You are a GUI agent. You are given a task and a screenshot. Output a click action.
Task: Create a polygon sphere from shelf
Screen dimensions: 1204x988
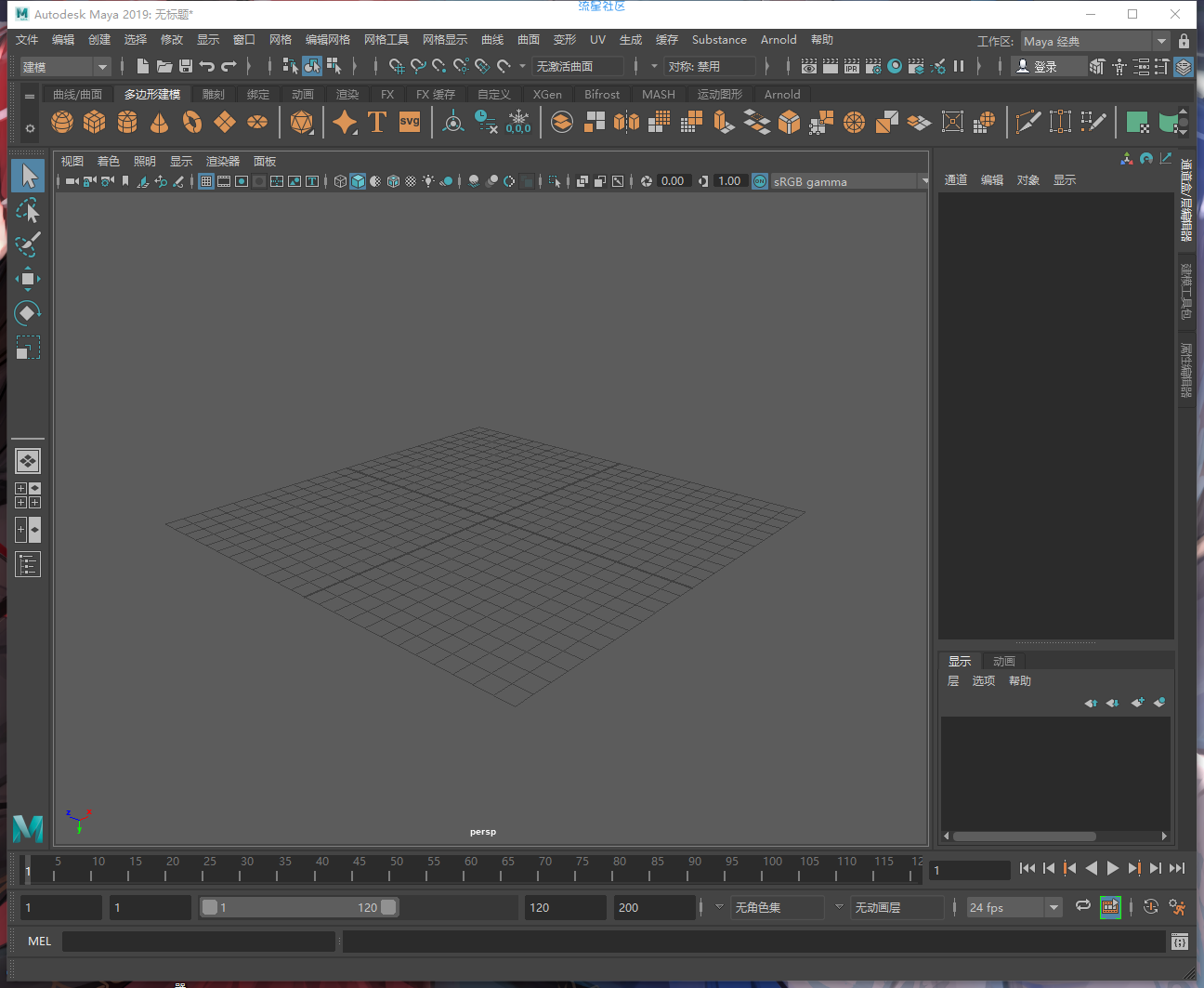pos(62,122)
